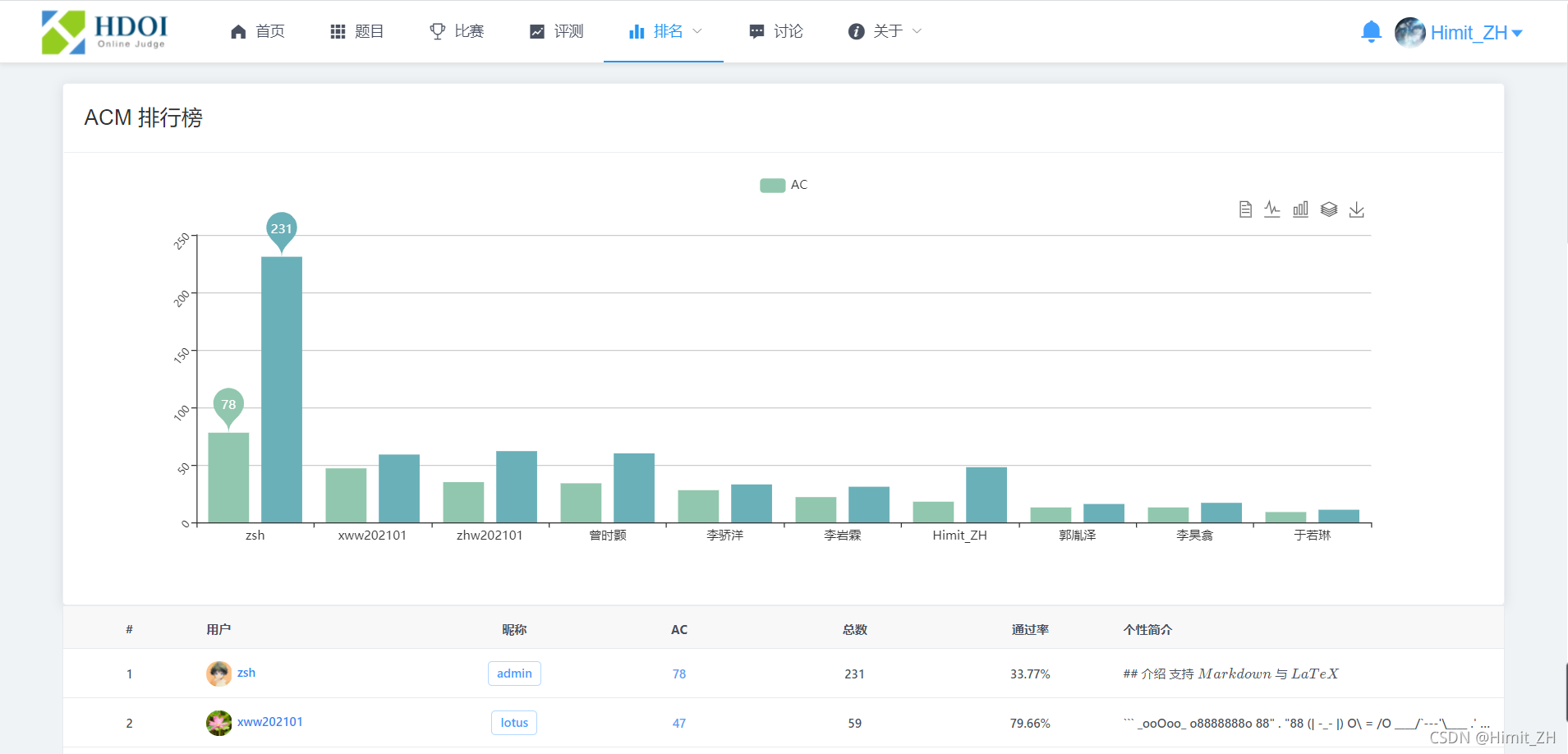Viewport: 1568px width, 754px height.
Task: Download the chart as image
Action: (1357, 209)
